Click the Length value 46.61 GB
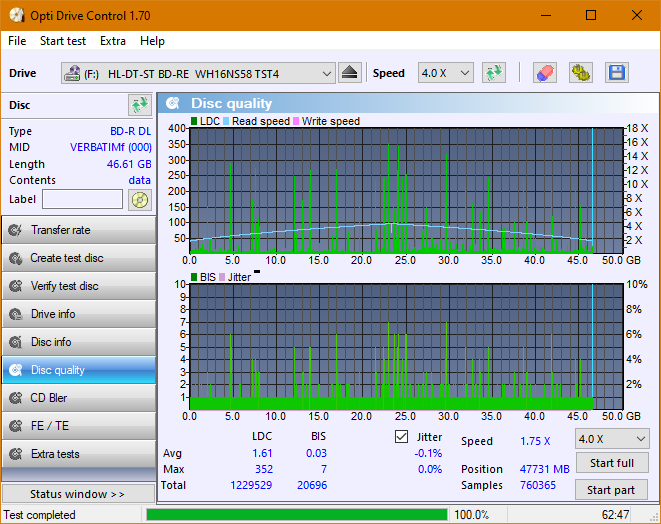The width and height of the screenshot is (661, 524). point(129,164)
